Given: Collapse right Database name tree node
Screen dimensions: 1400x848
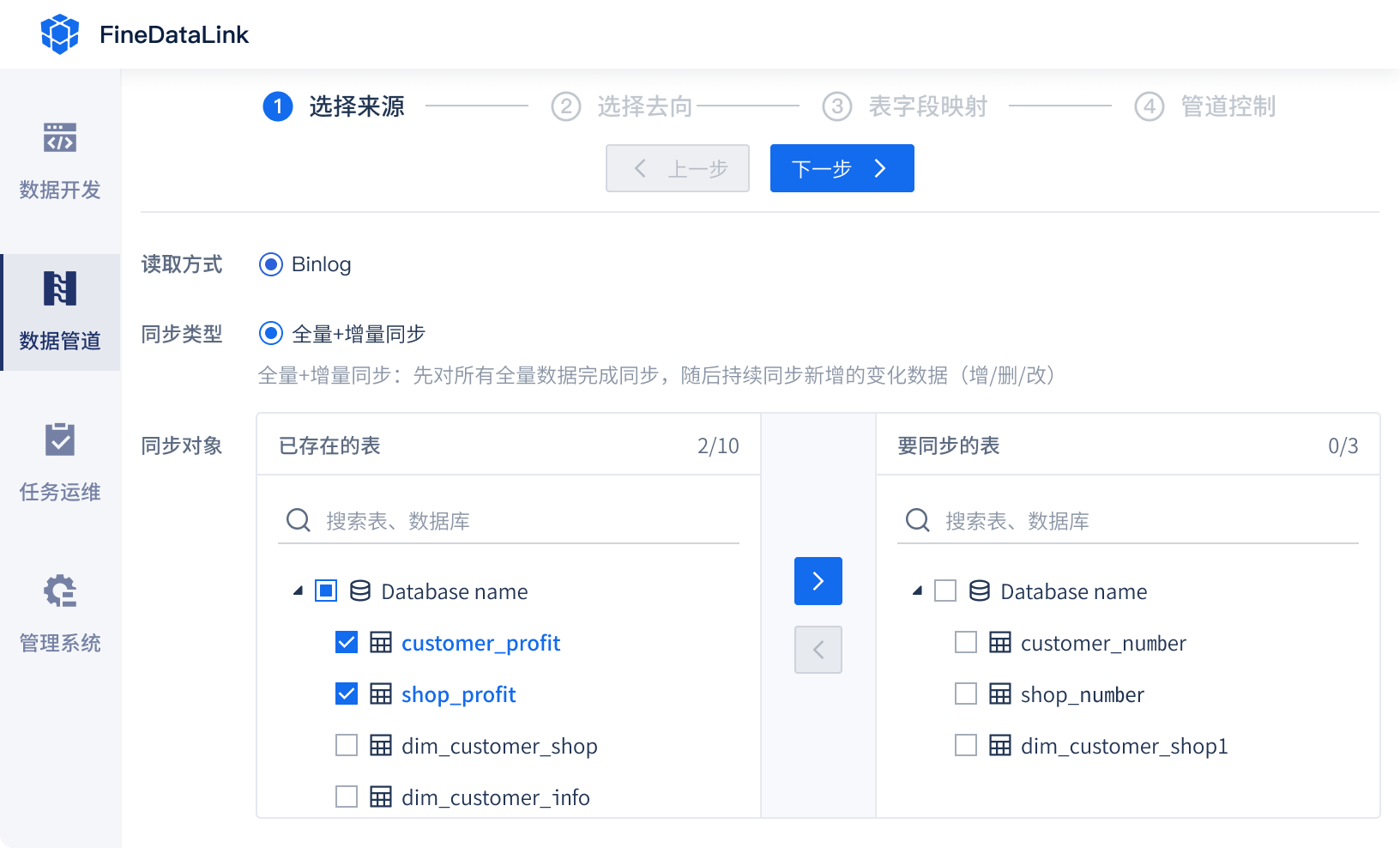Looking at the screenshot, I should point(918,591).
